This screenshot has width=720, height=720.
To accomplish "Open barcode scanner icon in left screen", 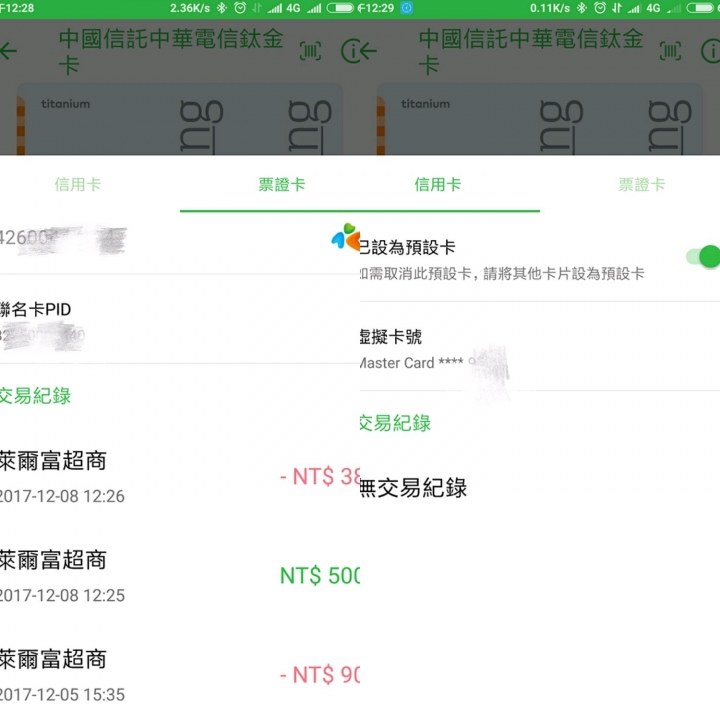I will point(310,51).
